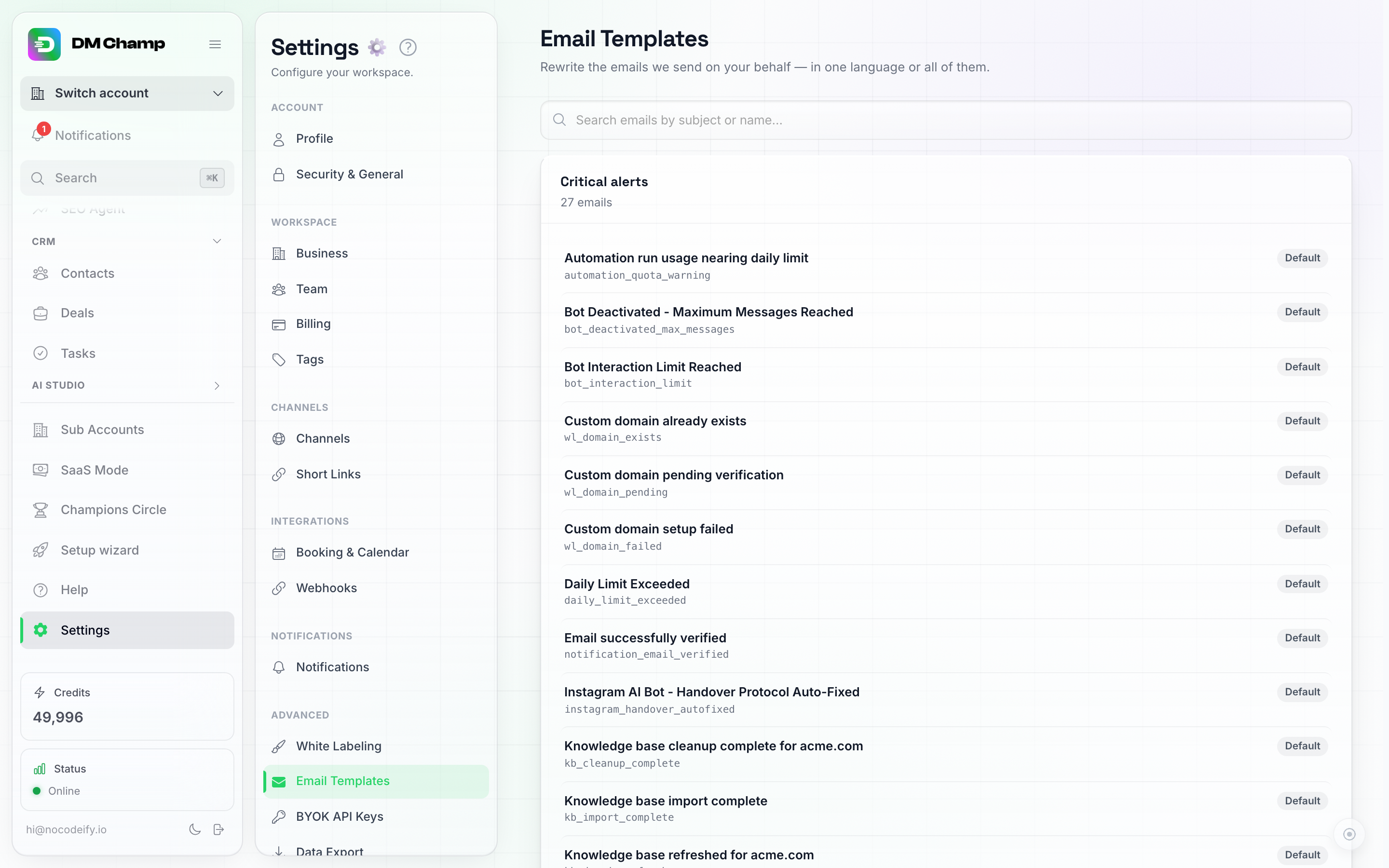Screen dimensions: 1389x868
Task: Click the Channels globe icon
Action: pos(278,439)
